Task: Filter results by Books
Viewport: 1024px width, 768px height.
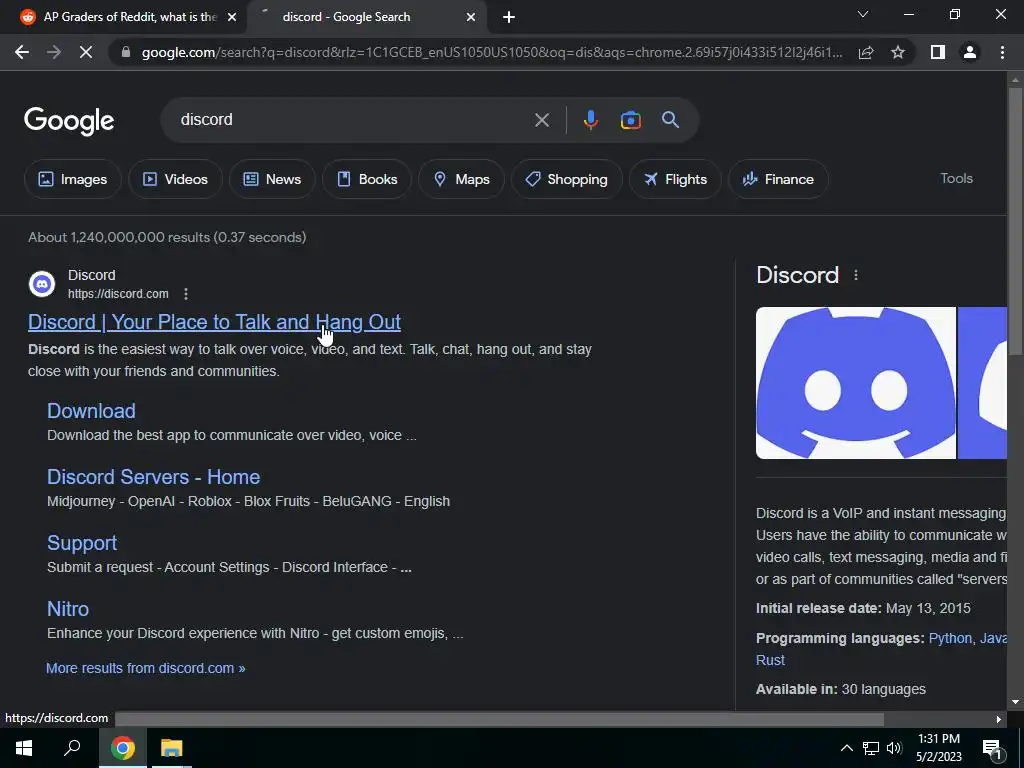Action: point(367,179)
